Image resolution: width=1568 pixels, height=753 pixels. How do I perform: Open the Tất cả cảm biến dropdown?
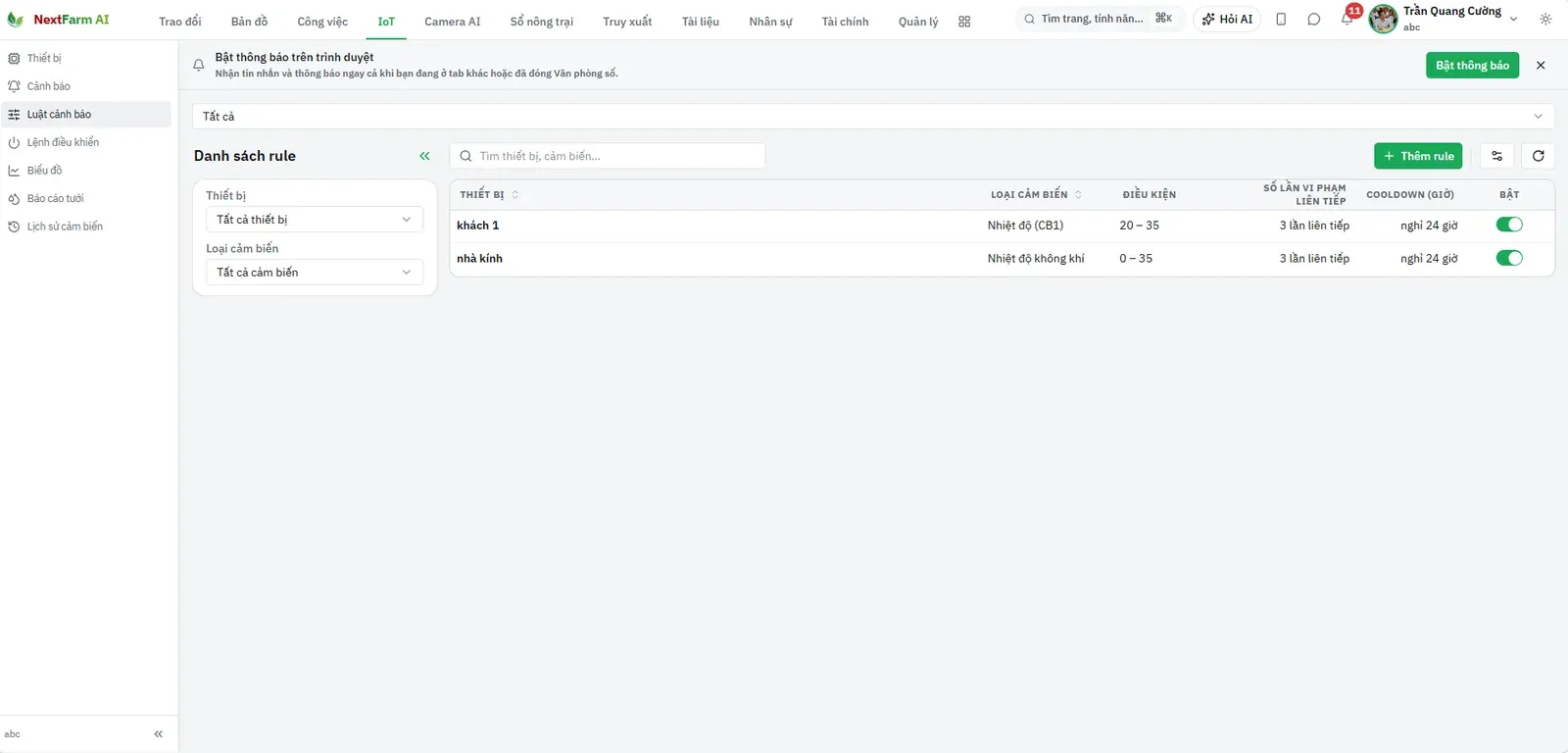click(x=315, y=273)
